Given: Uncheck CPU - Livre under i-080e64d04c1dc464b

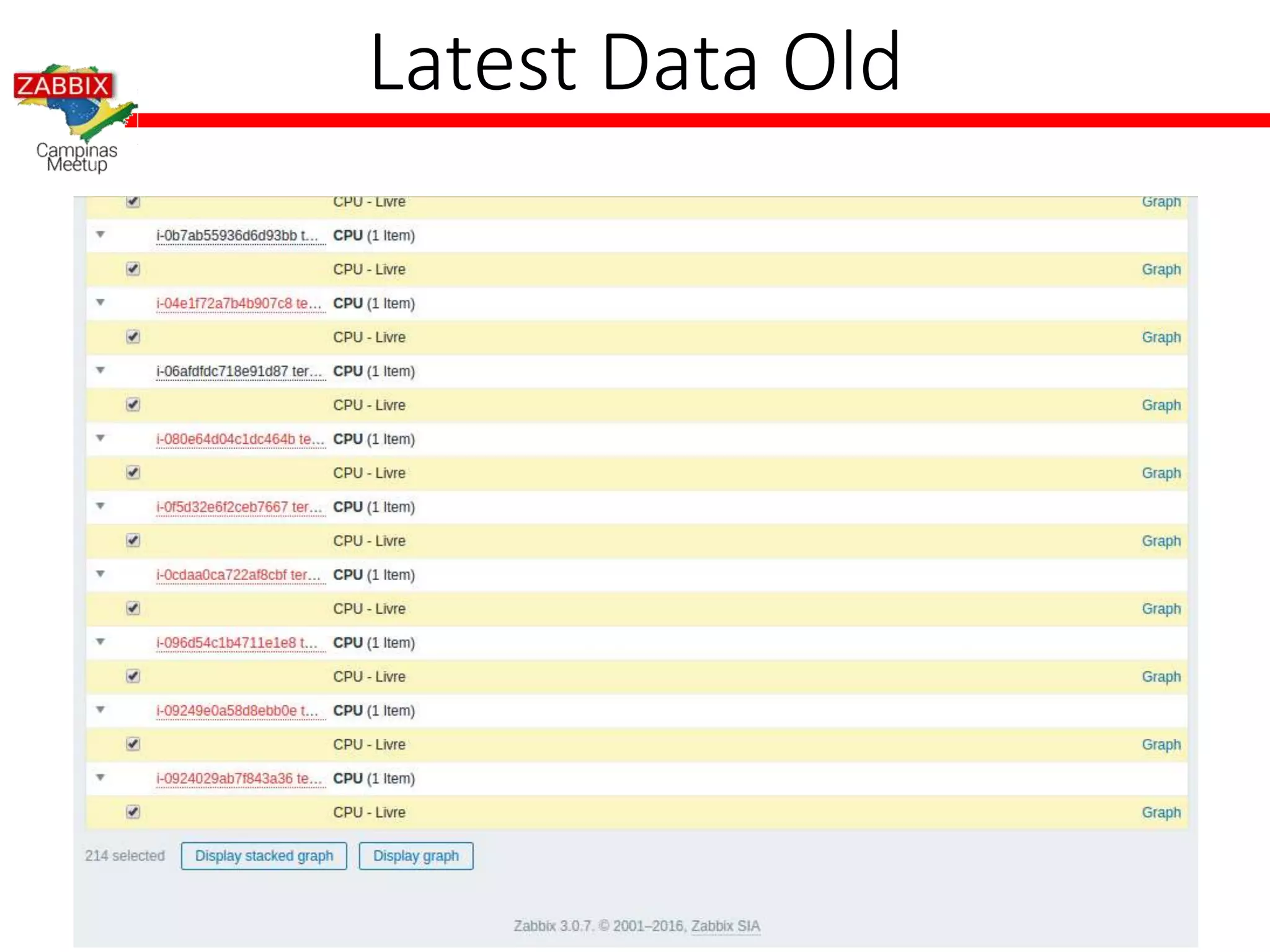Looking at the screenshot, I should point(133,472).
